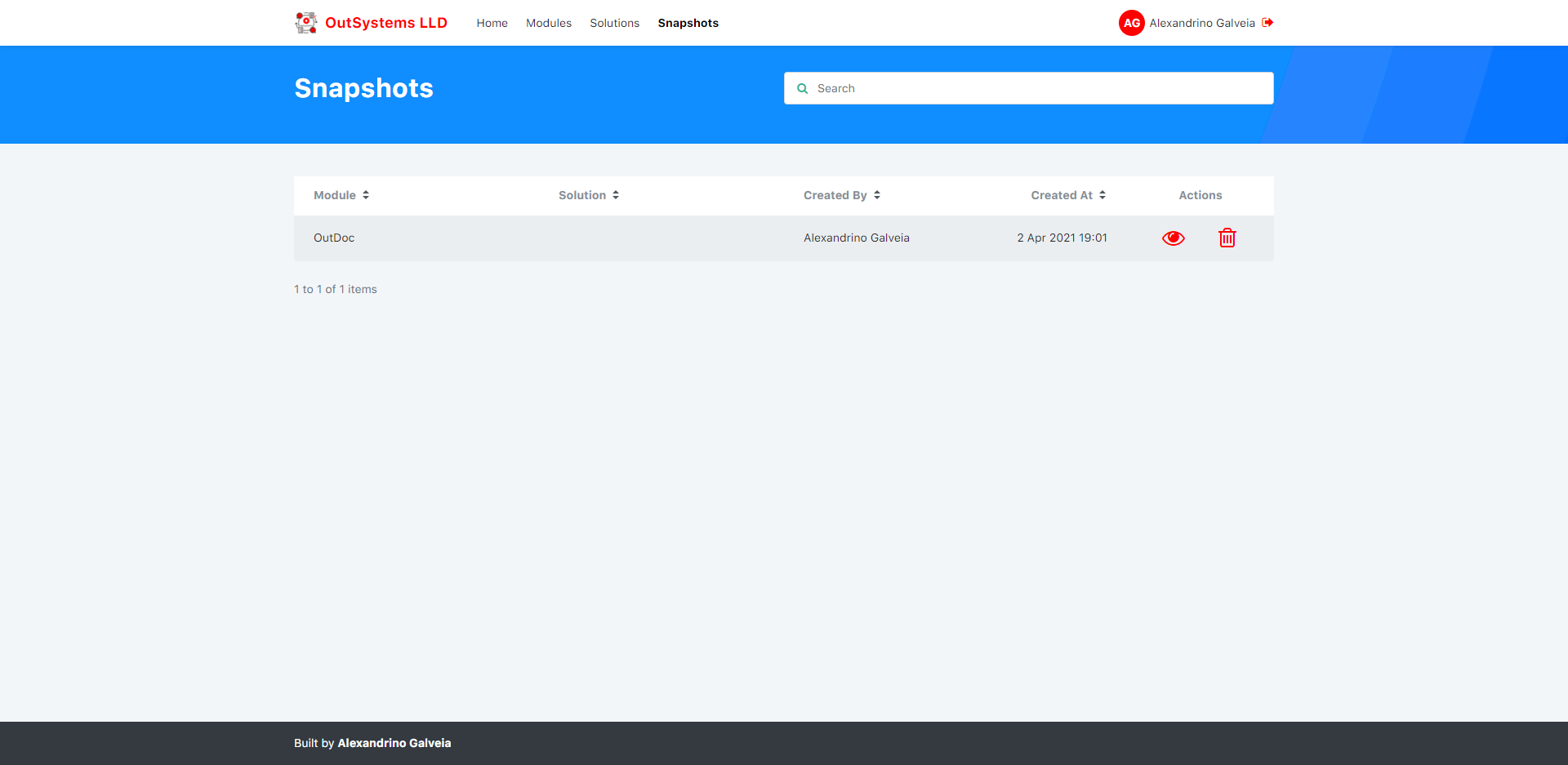Click the logout icon next to Alexandrino Galveia
Image resolution: width=1568 pixels, height=765 pixels.
point(1267,23)
